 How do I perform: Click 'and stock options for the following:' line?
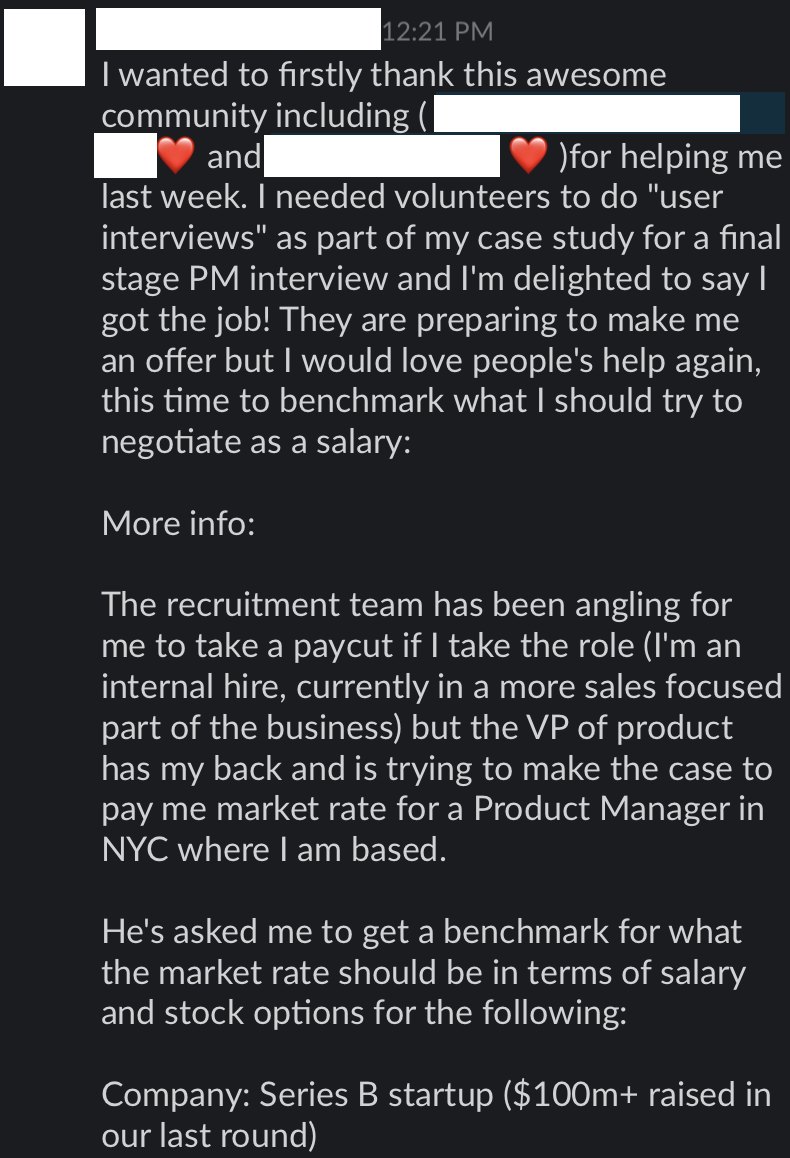click(364, 1013)
